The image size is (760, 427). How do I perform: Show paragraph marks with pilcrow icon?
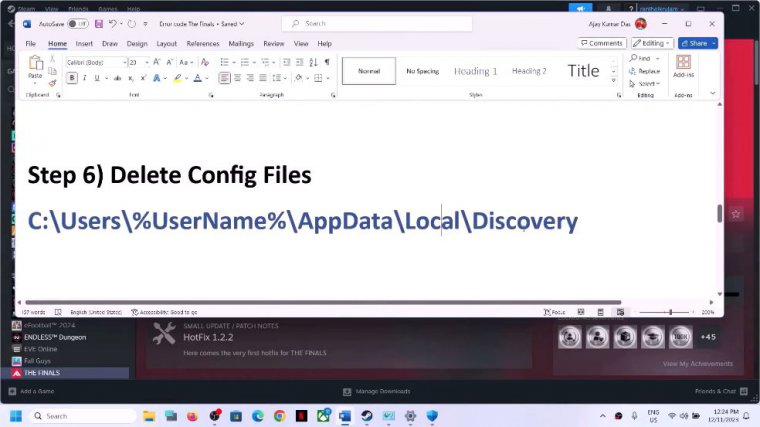pyautogui.click(x=326, y=62)
